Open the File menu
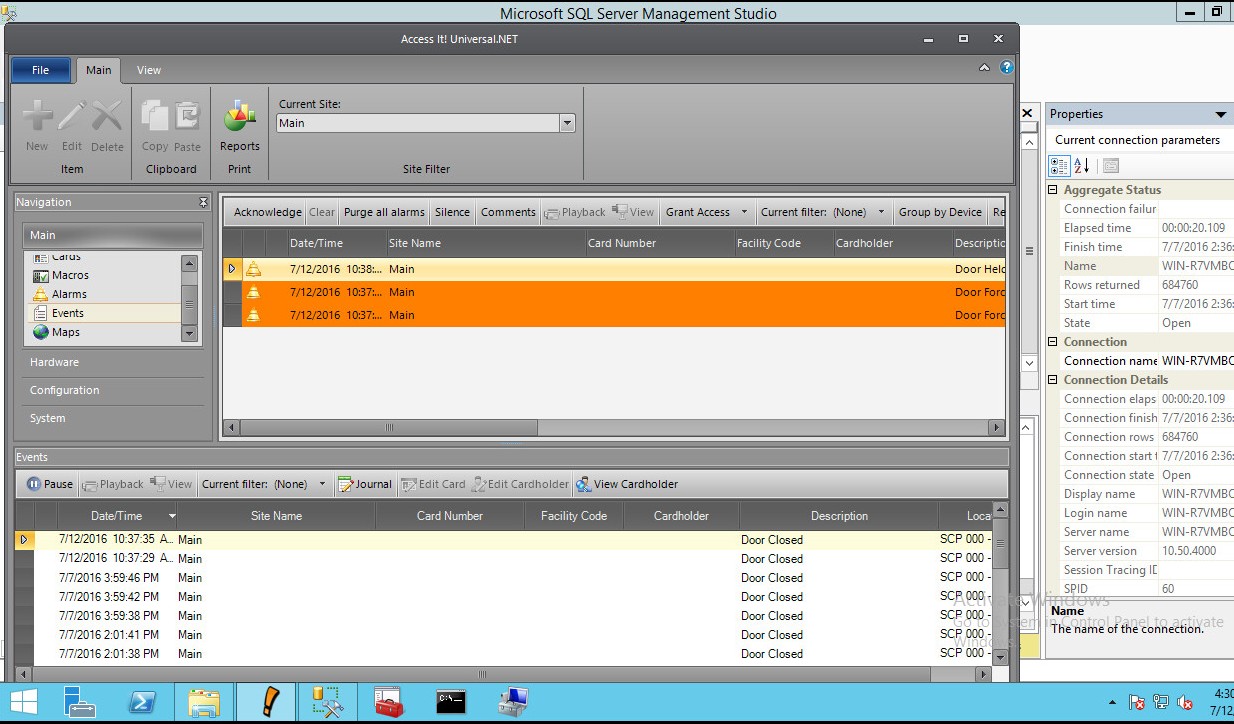Viewport: 1234px width, 724px height. 40,70
